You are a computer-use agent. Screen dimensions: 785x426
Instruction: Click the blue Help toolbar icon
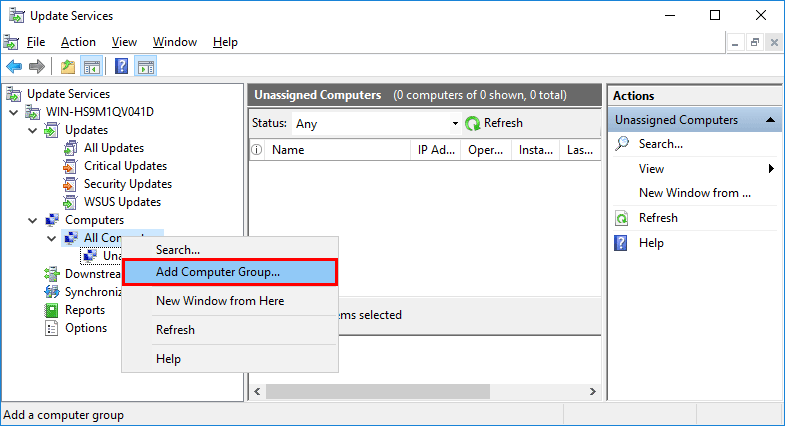point(122,66)
